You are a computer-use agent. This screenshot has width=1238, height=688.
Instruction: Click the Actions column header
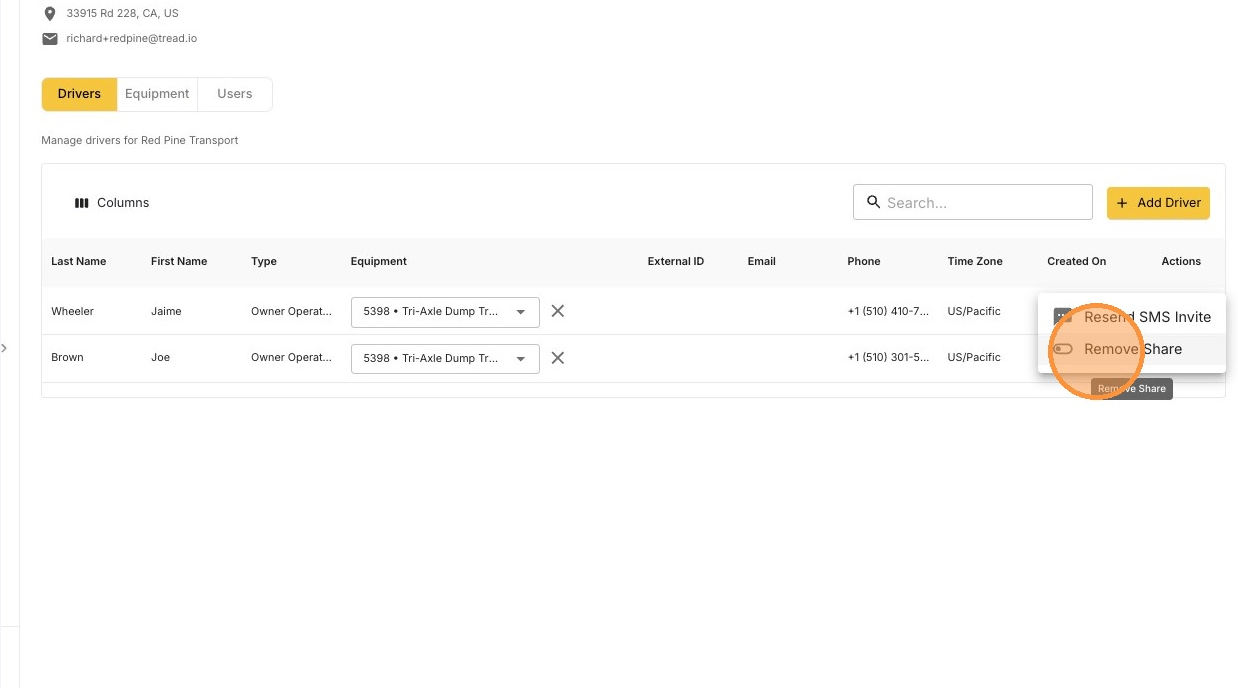1181,262
